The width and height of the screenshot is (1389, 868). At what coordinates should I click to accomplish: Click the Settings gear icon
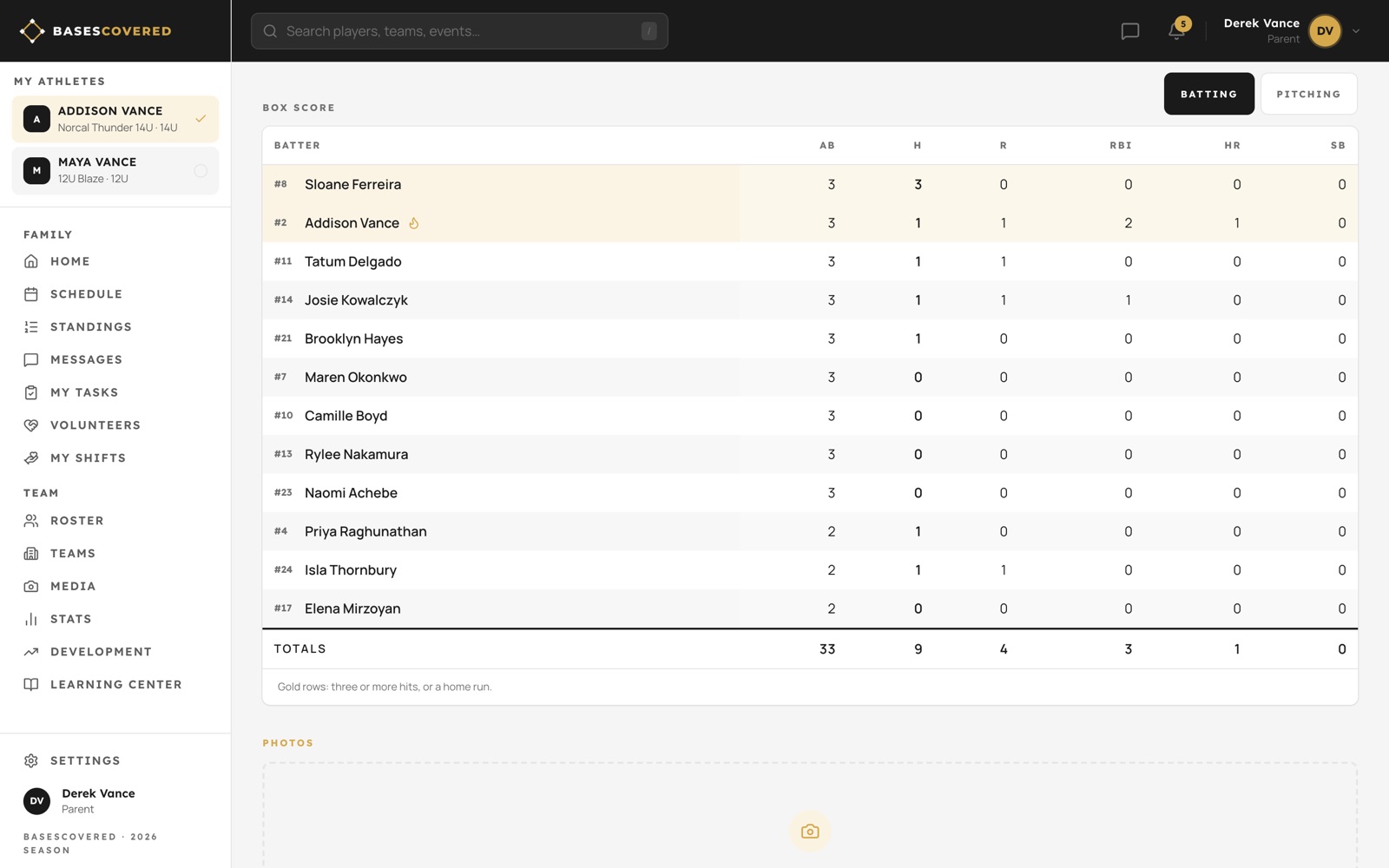coord(31,760)
